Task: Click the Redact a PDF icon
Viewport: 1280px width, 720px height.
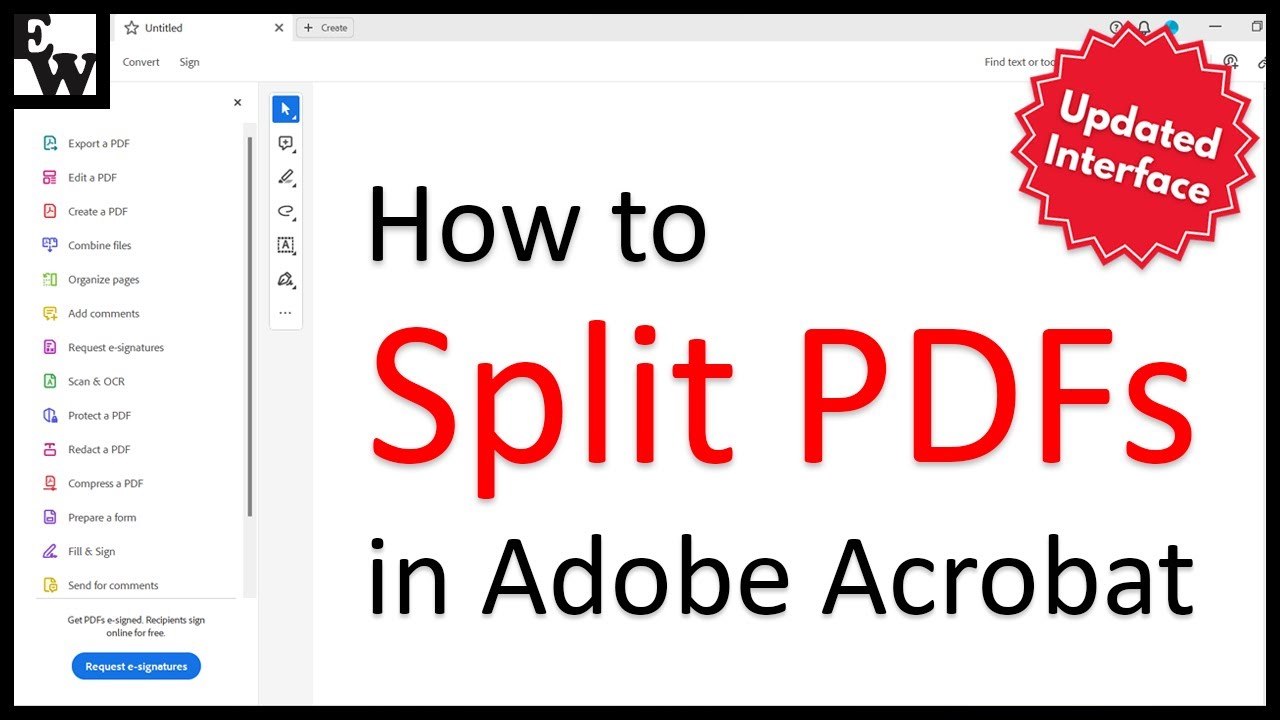Action: [x=50, y=449]
